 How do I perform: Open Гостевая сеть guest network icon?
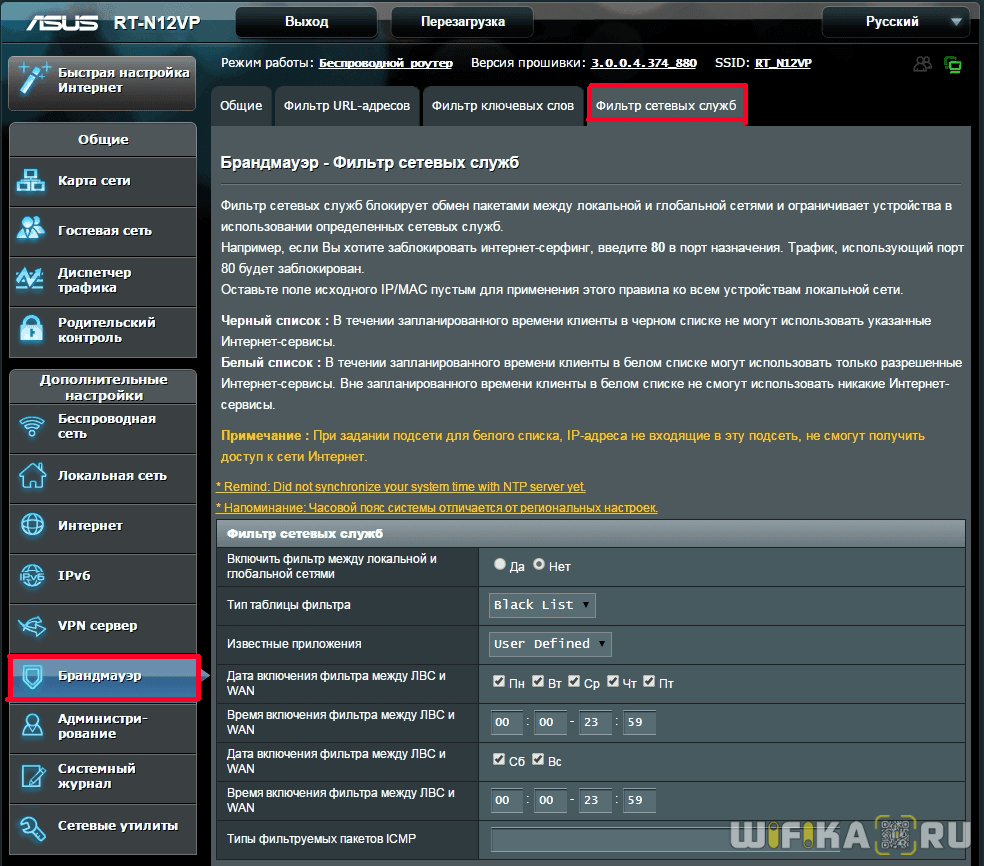[32, 230]
